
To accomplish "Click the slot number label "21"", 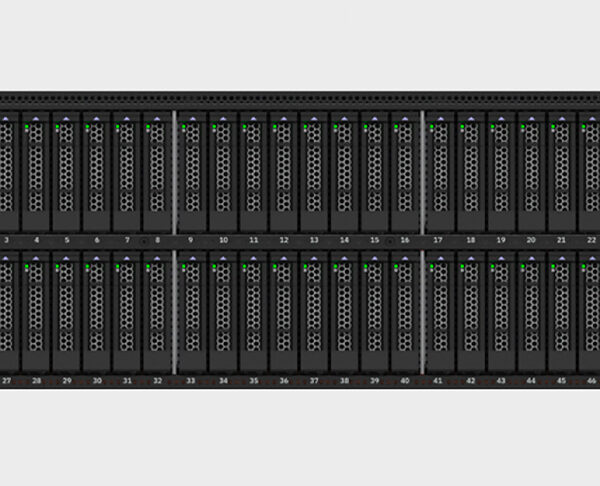I will [561, 240].
